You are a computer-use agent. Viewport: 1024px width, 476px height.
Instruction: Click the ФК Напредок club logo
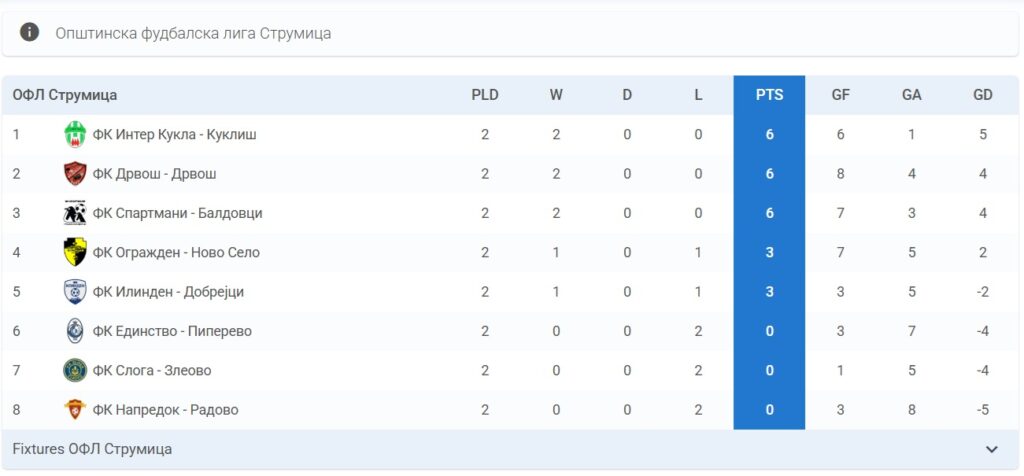75,409
